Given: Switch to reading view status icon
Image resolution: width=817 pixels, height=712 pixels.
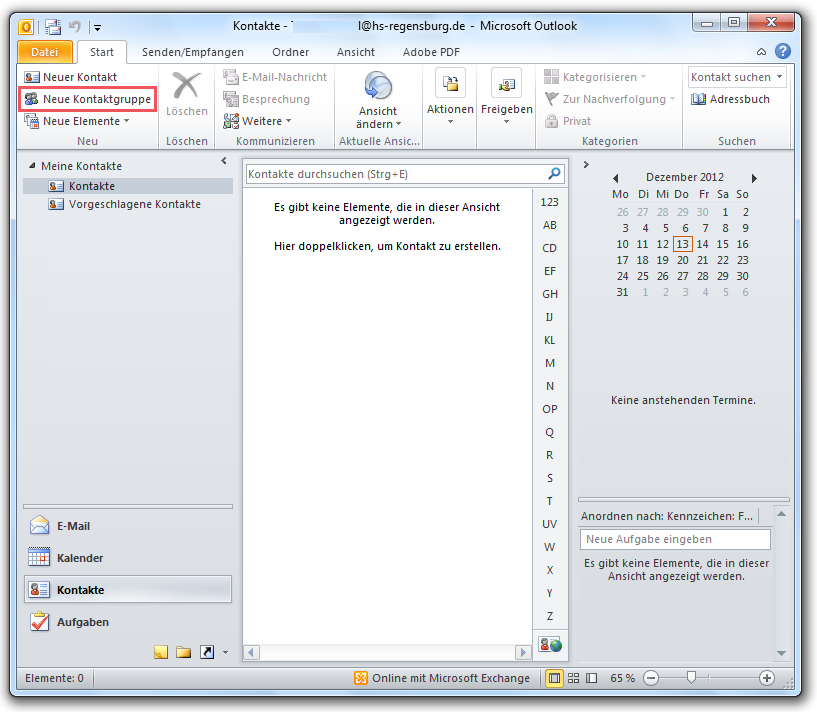Looking at the screenshot, I should 591,678.
